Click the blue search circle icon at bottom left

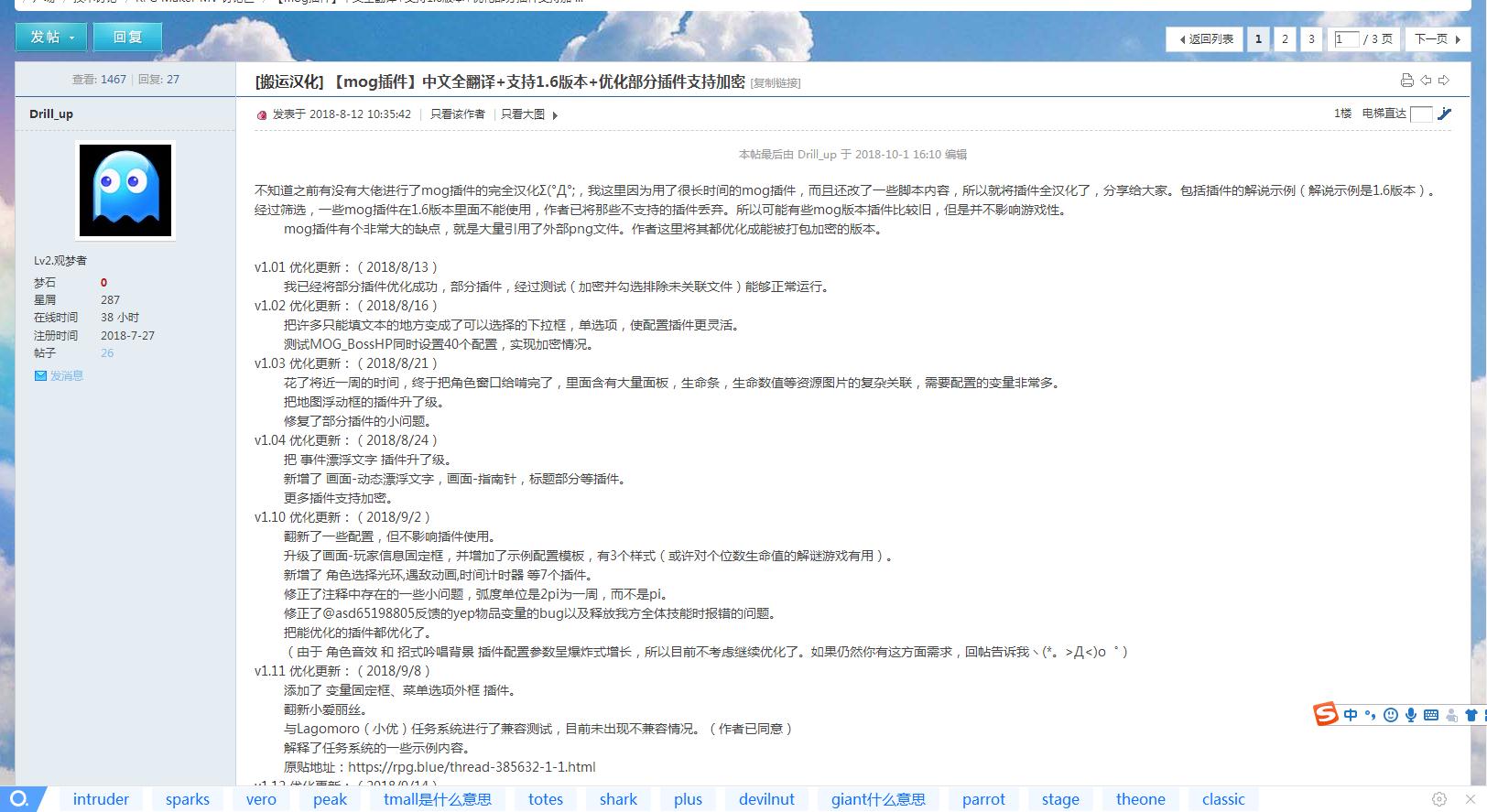(18, 798)
